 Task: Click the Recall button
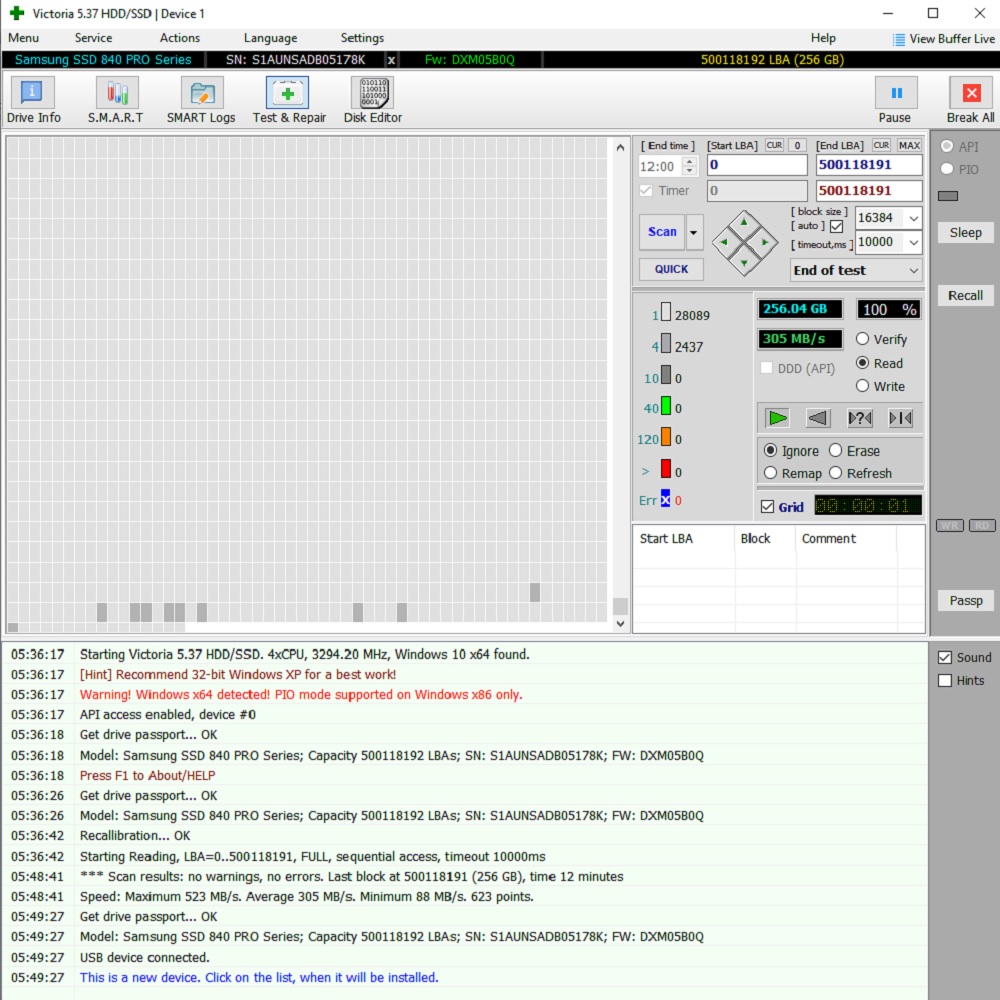point(966,295)
